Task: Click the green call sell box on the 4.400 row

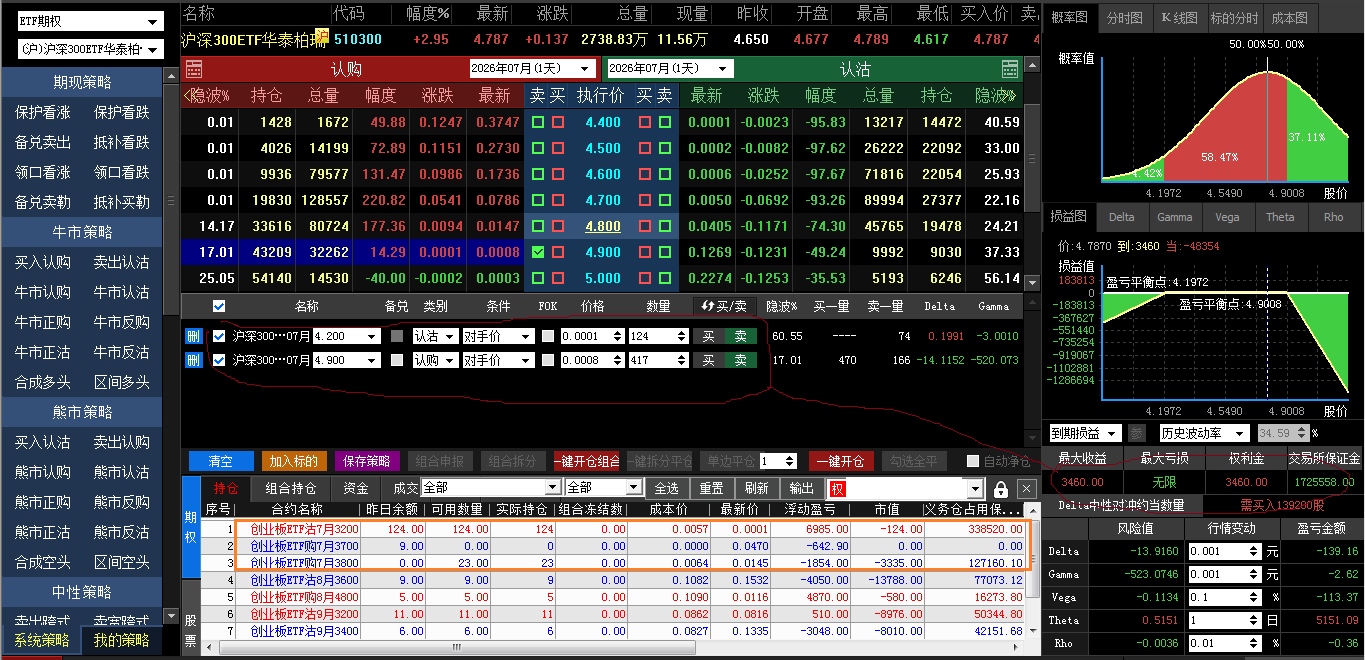Action: (x=538, y=122)
